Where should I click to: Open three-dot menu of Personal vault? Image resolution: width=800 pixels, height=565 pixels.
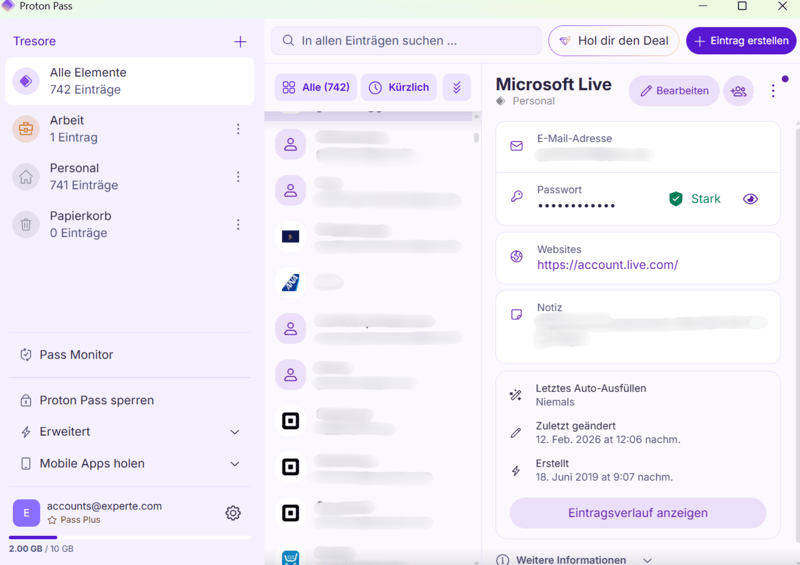point(238,177)
